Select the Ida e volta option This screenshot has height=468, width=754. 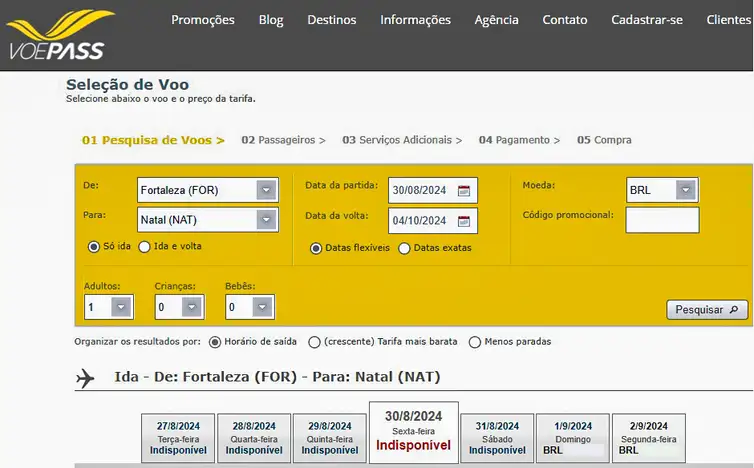pyautogui.click(x=145, y=247)
